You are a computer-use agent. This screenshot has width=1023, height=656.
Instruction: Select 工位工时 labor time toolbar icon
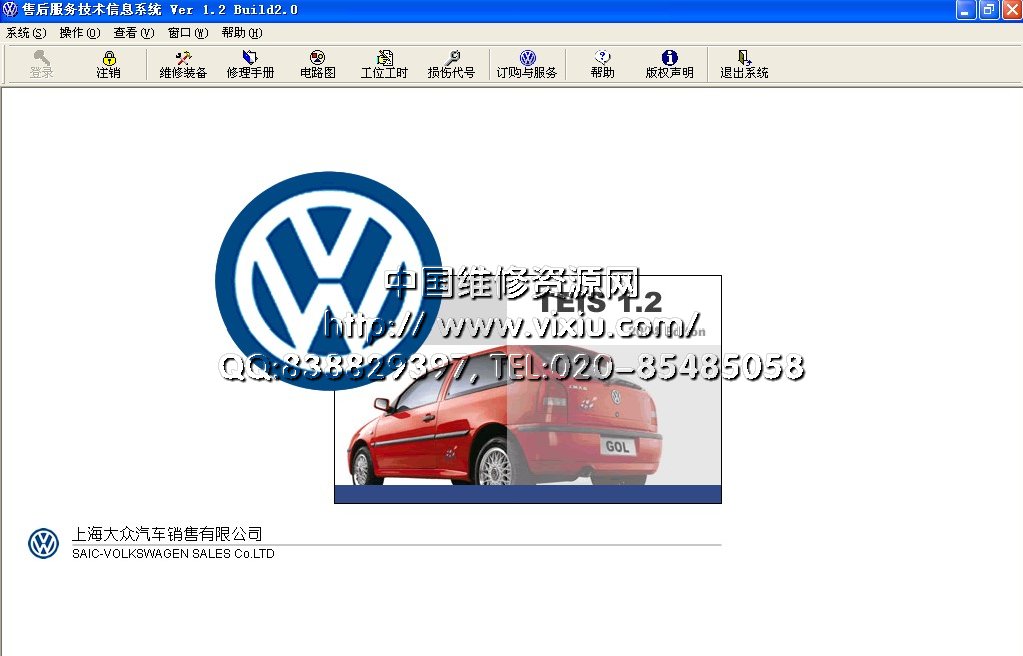click(384, 64)
